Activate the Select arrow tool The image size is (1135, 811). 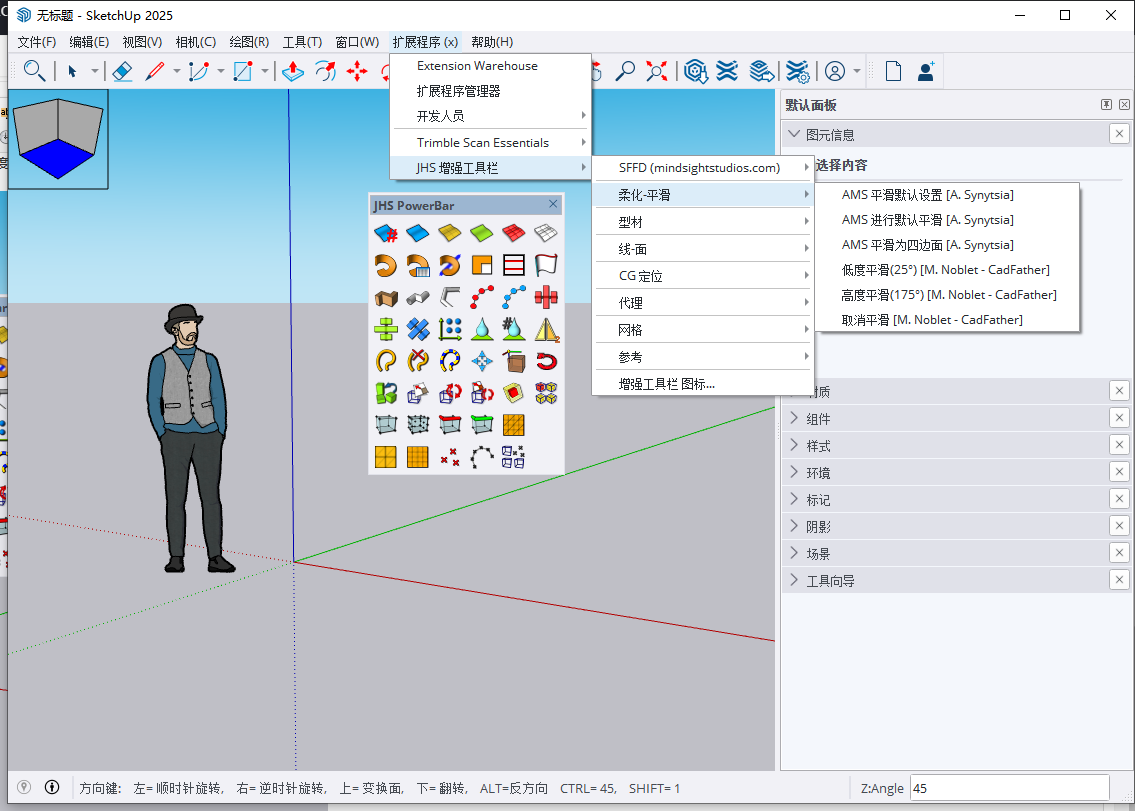click(x=72, y=70)
